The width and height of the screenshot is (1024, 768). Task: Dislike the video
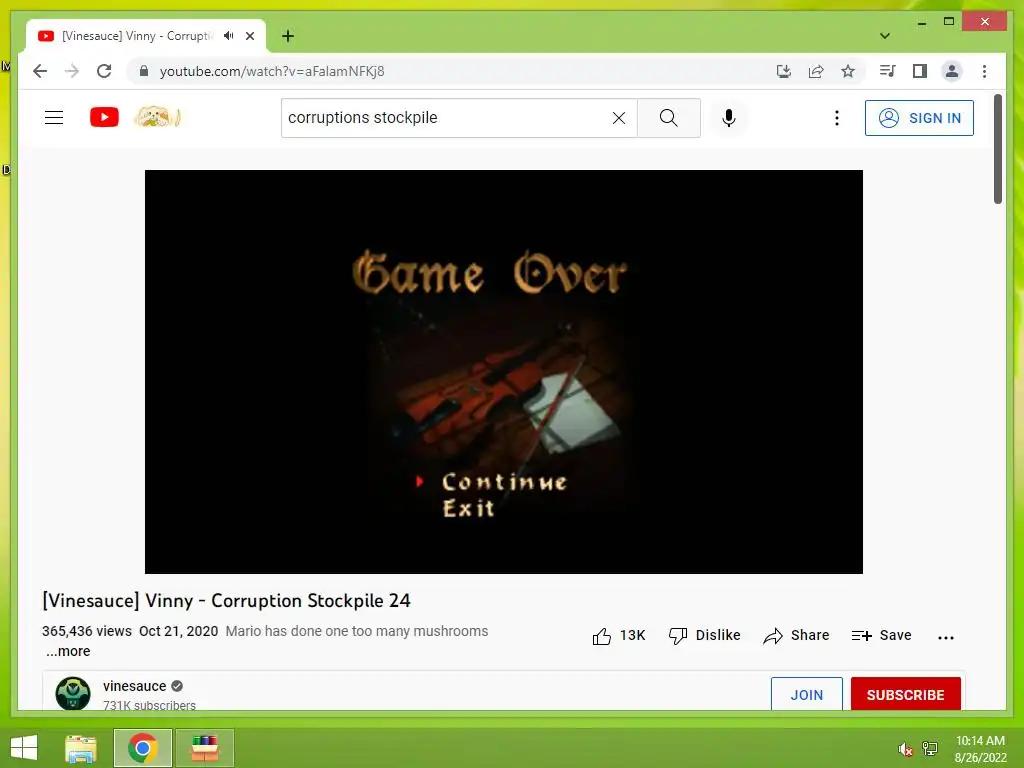705,635
